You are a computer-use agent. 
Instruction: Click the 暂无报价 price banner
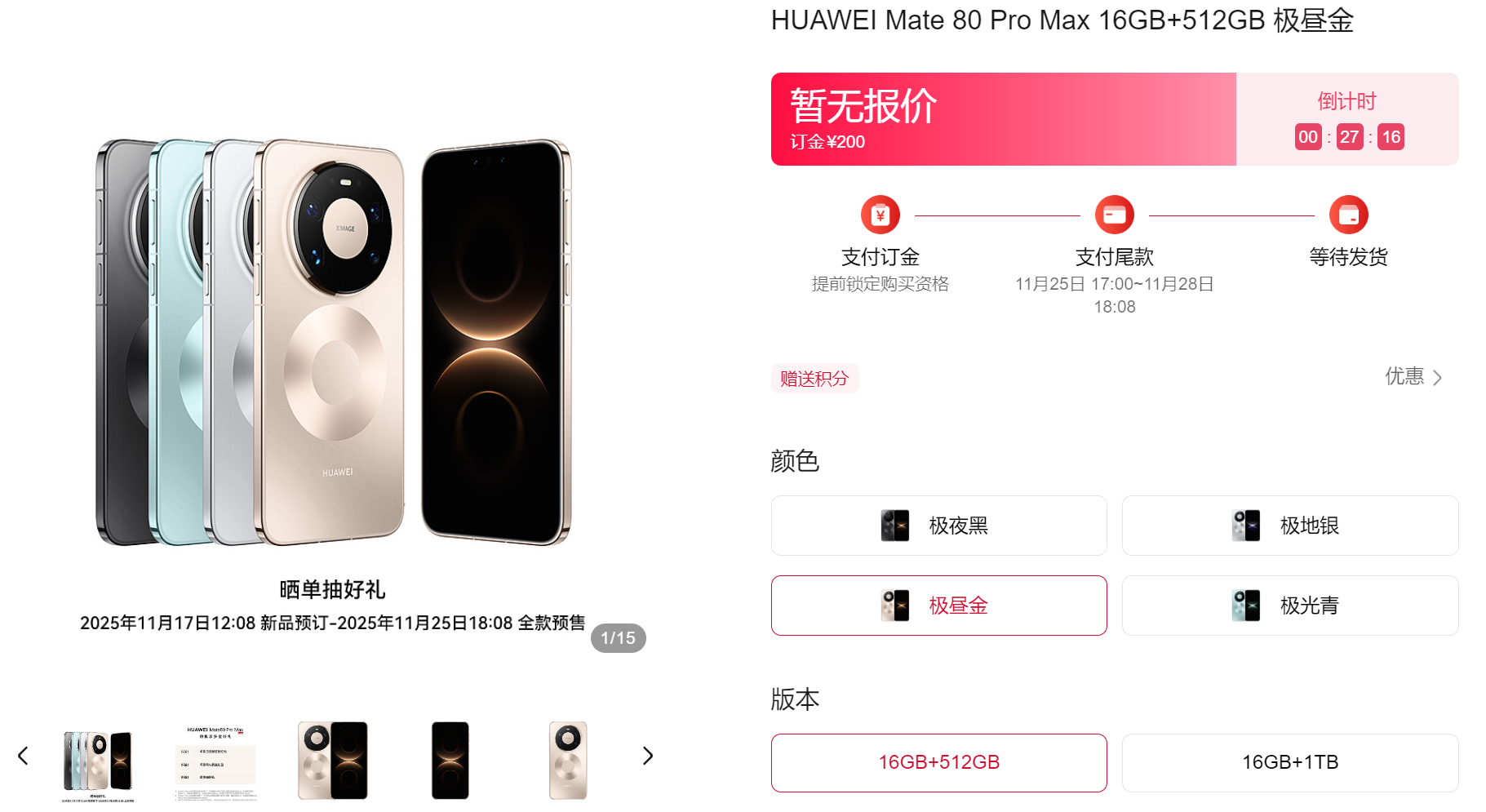point(1004,119)
